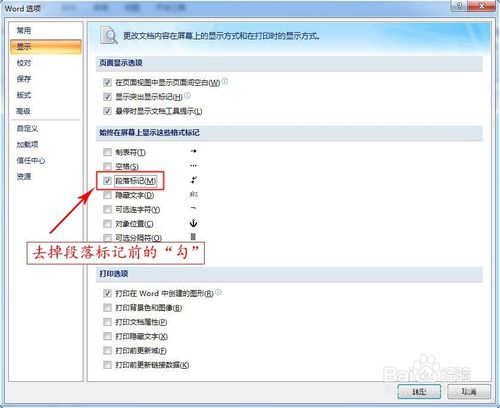Screen dimensions: 500x408
Task: Click the help question mark button
Action: [459, 6]
